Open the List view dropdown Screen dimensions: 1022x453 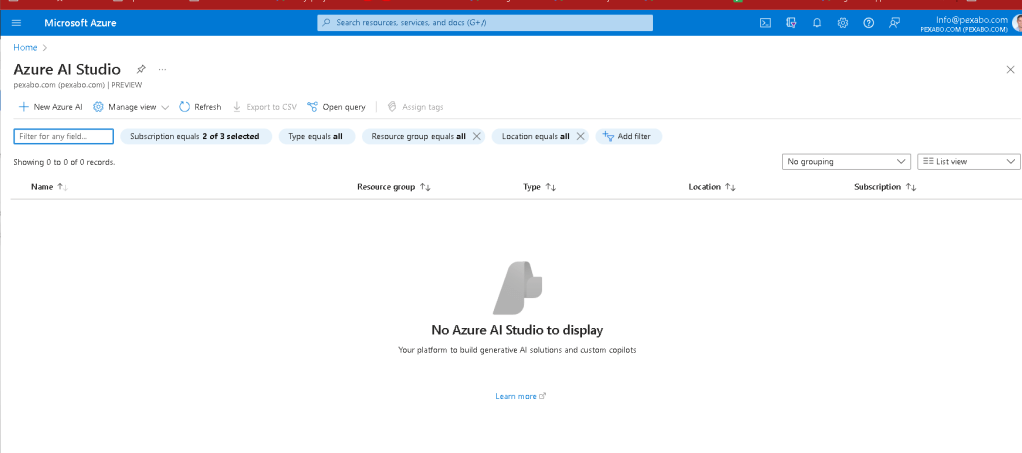969,162
